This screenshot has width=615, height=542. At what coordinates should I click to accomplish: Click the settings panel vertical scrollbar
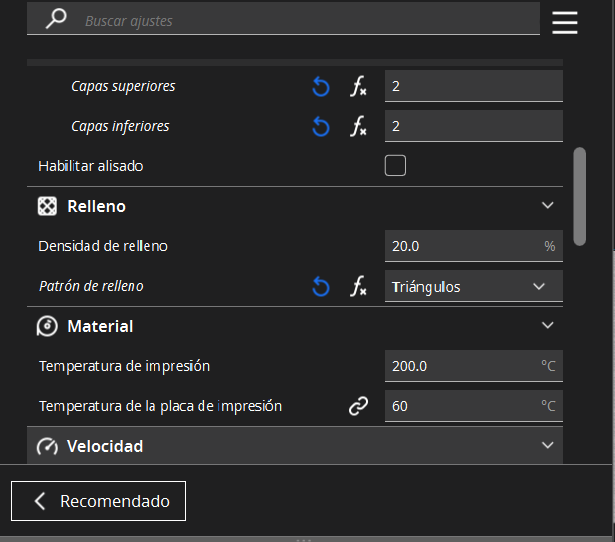click(x=579, y=195)
